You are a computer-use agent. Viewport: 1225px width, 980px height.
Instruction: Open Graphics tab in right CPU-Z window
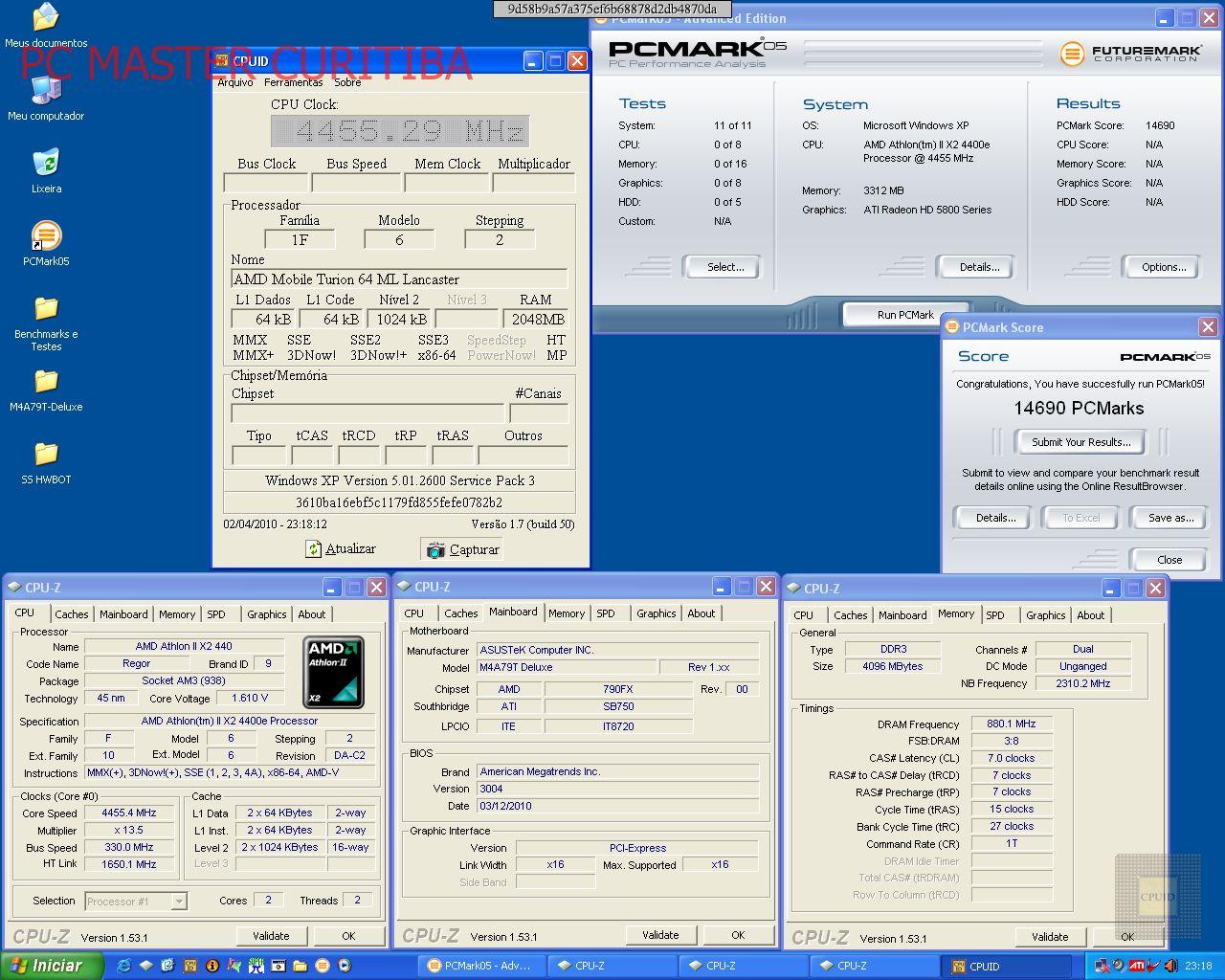click(1046, 615)
